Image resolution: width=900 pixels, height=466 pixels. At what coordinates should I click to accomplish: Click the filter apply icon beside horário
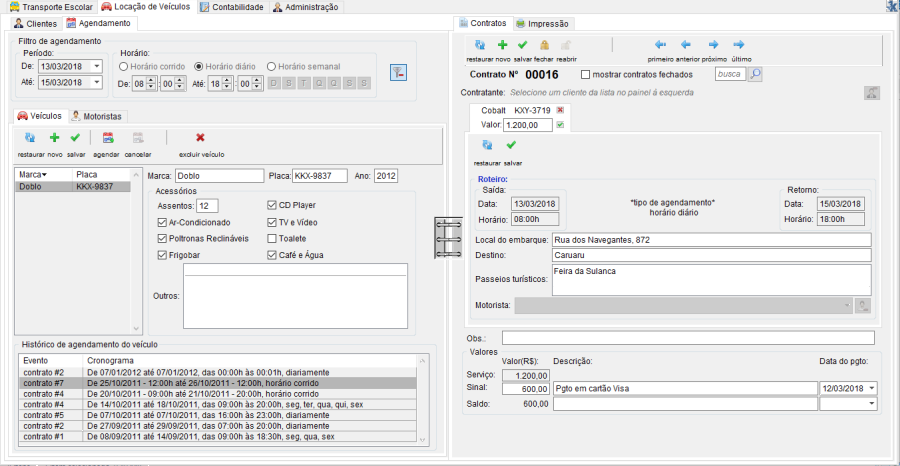[x=398, y=72]
